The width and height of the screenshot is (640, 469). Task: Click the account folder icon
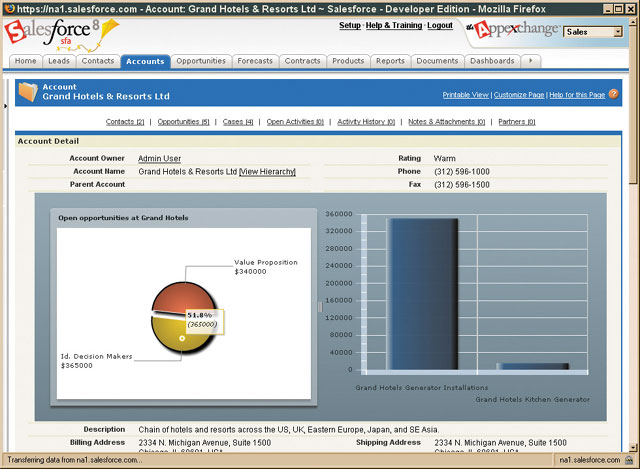tap(28, 92)
